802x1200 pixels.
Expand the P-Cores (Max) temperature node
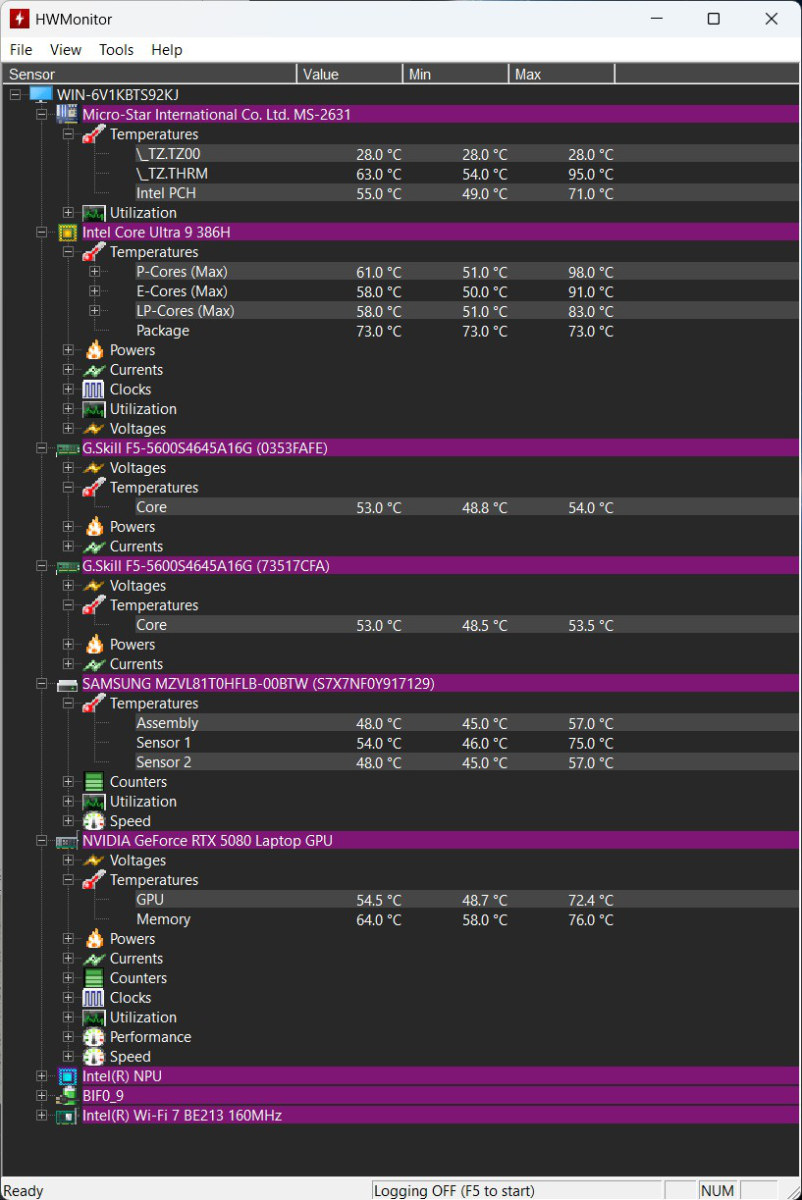pos(95,272)
